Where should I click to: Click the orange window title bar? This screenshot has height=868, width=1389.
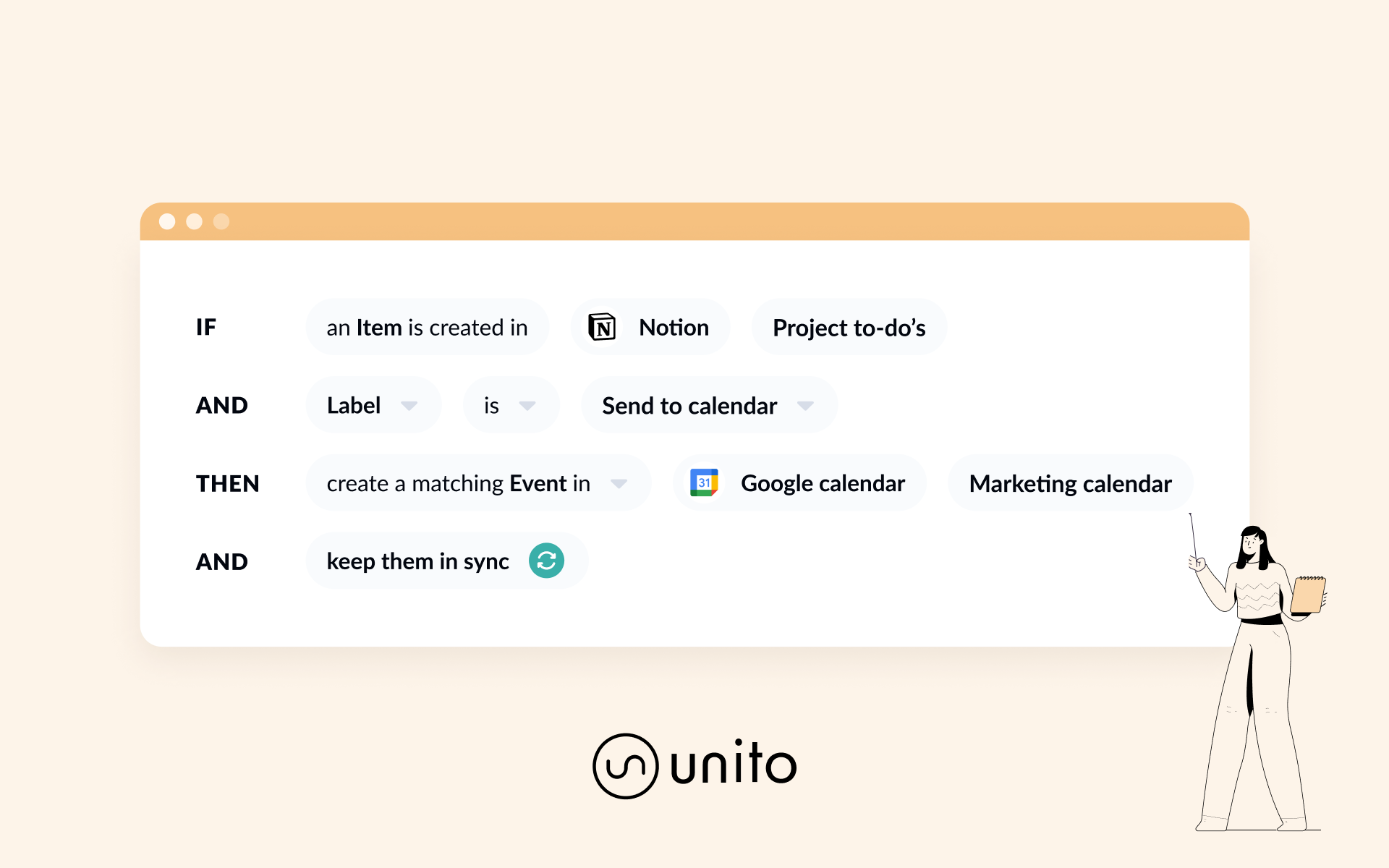click(x=694, y=221)
